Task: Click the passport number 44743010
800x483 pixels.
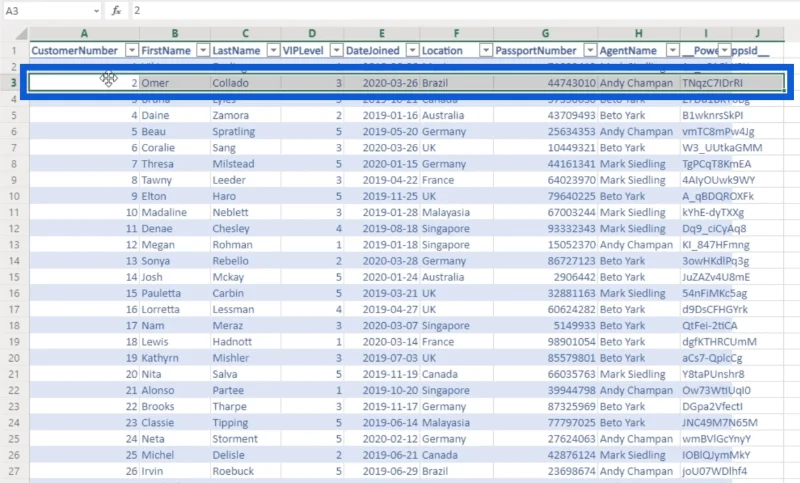Action: pos(545,83)
